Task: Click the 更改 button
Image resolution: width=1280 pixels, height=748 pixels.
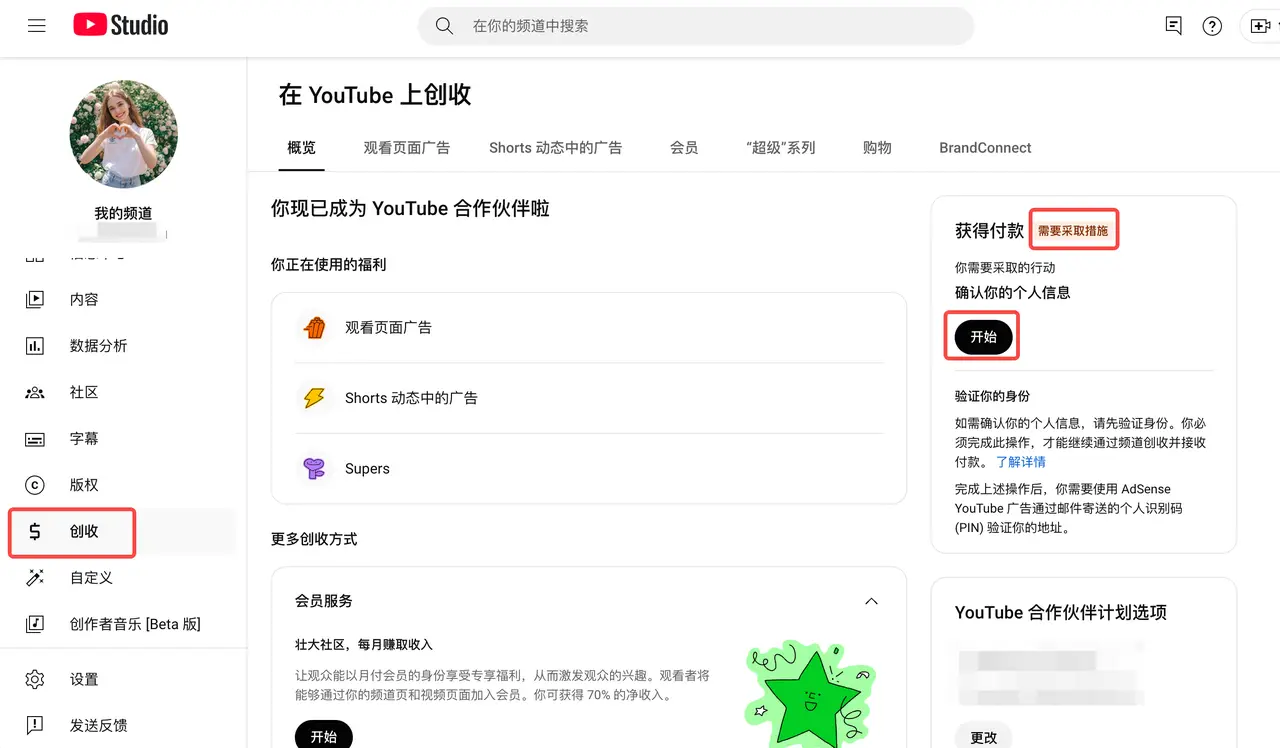Action: coord(984,736)
